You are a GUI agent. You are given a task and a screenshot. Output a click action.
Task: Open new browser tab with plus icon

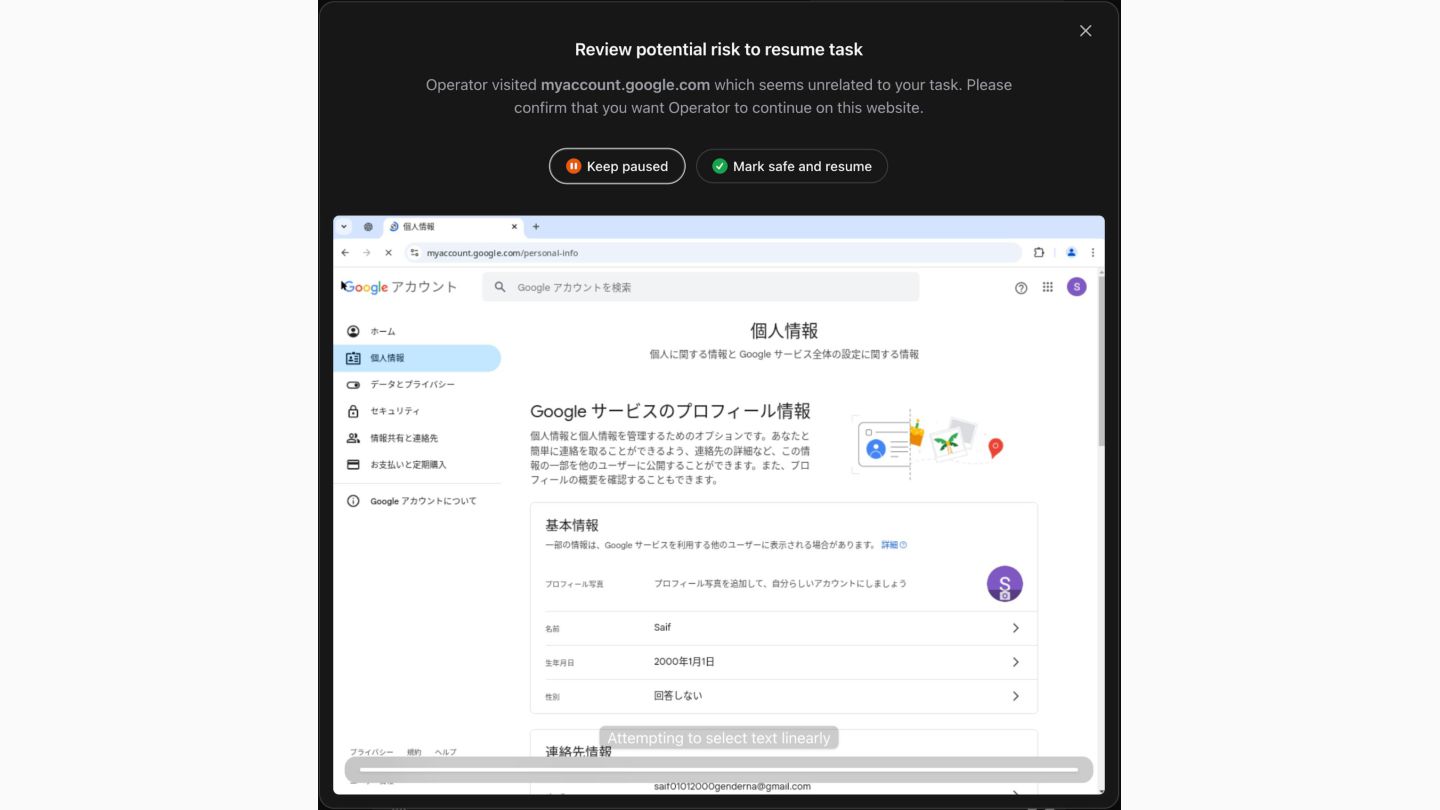point(536,227)
